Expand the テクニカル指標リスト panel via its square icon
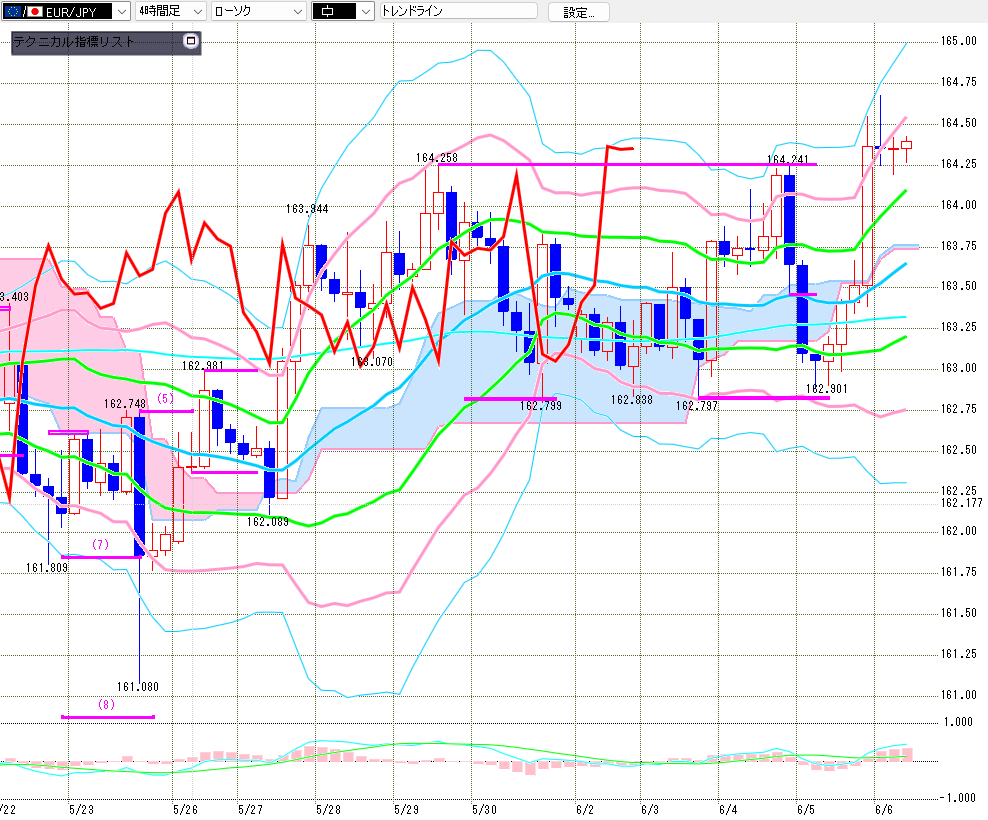Viewport: 988px width, 820px height. pos(190,41)
